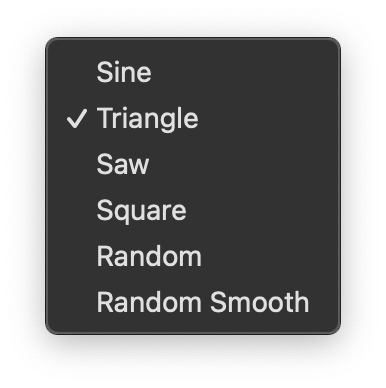Select the Sine waveform option
This screenshot has width=386, height=388.
[193, 72]
